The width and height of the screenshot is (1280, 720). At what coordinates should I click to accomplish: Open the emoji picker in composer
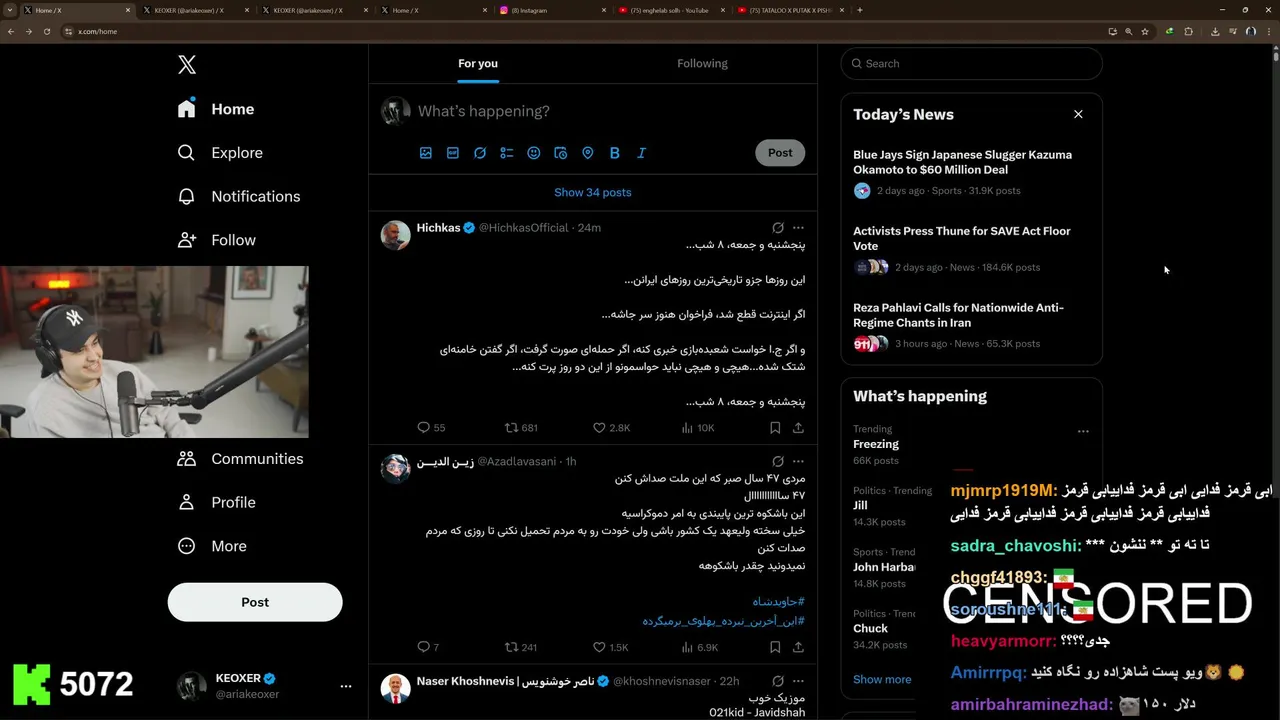pos(534,153)
